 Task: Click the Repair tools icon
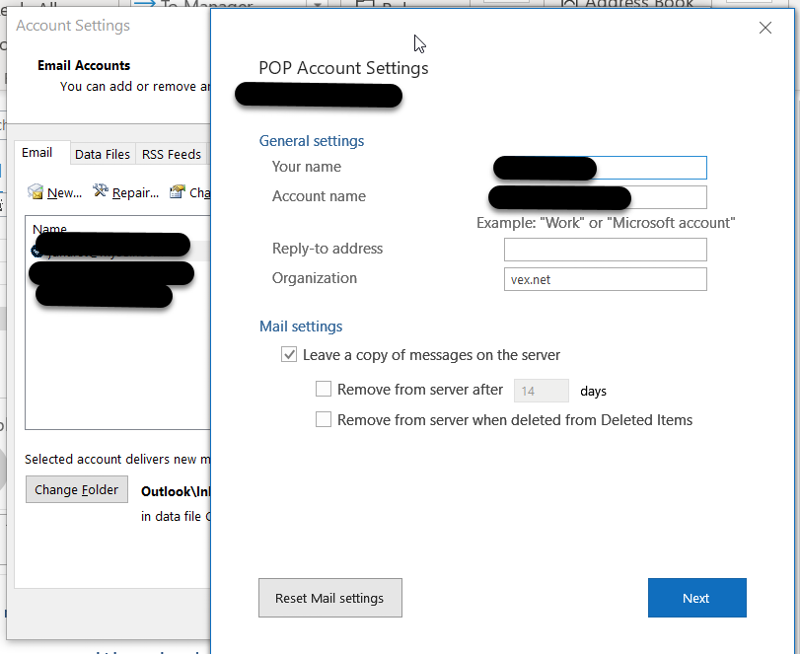tap(101, 192)
